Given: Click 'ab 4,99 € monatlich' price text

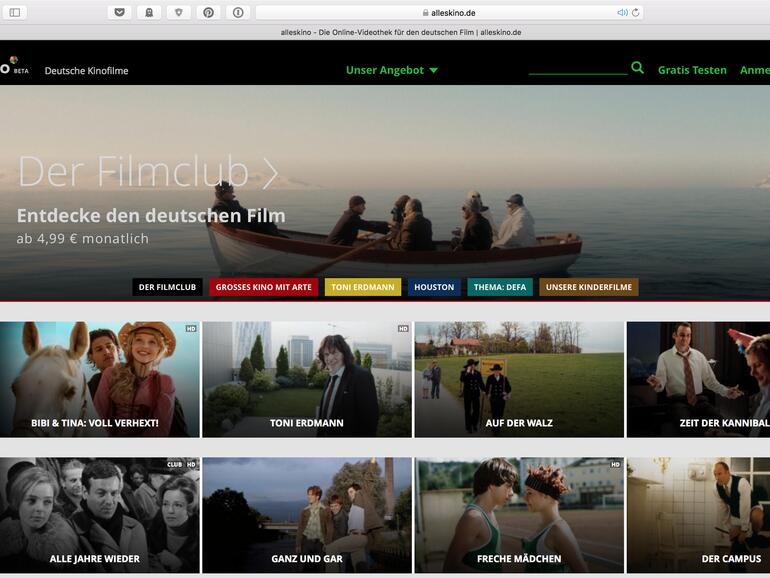Looking at the screenshot, I should (x=82, y=239).
